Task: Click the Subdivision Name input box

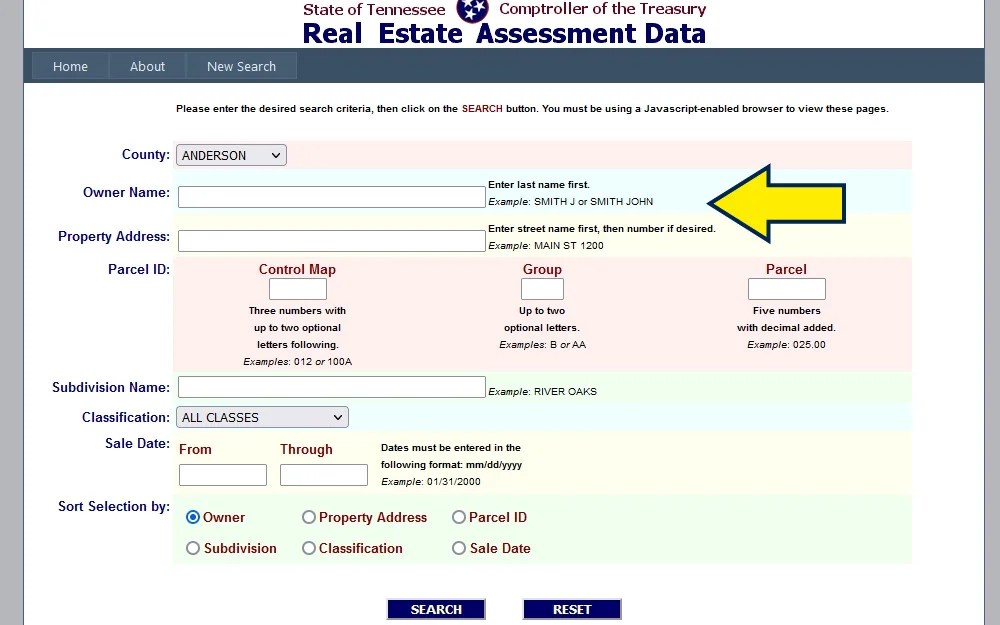Action: pos(330,387)
